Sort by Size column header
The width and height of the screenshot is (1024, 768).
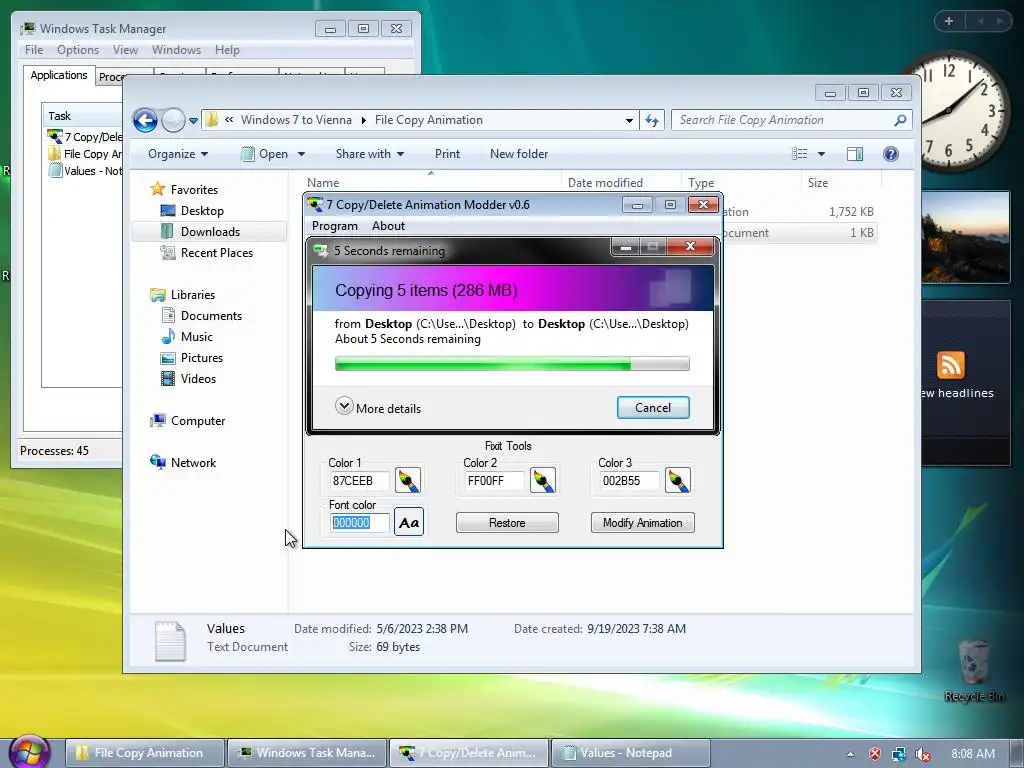pyautogui.click(x=839, y=183)
